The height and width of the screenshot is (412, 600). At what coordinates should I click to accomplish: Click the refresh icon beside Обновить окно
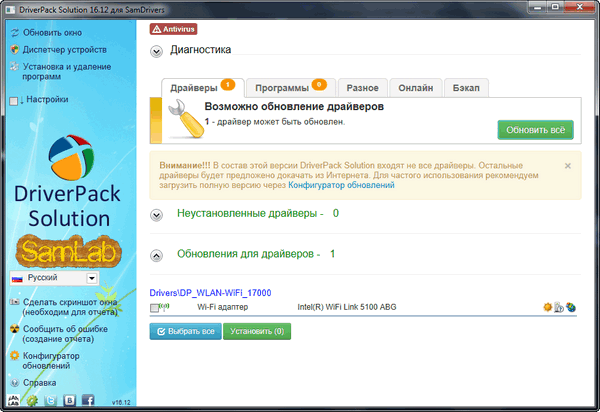(15, 33)
